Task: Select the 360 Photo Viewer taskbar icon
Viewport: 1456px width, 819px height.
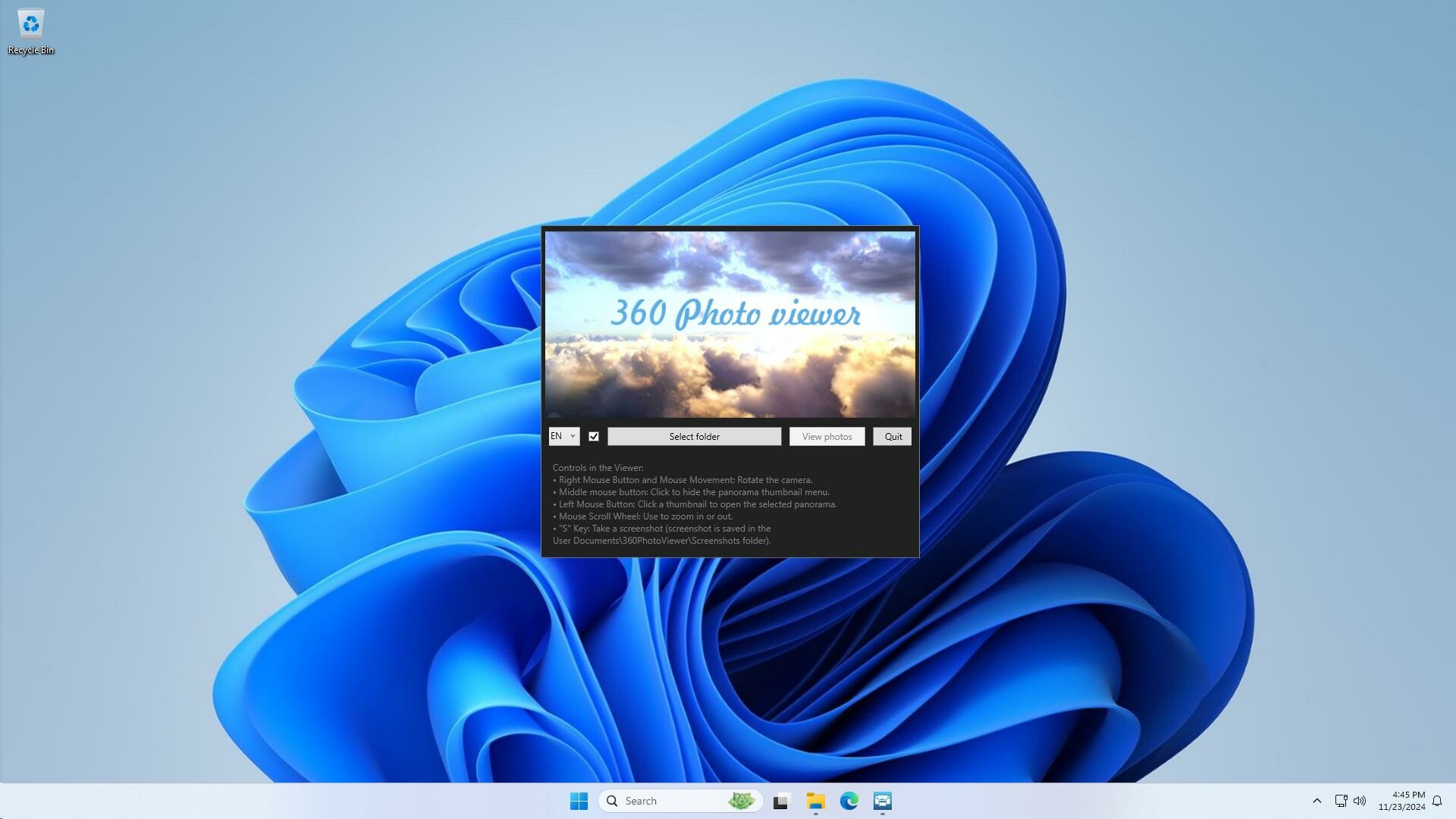Action: click(882, 801)
